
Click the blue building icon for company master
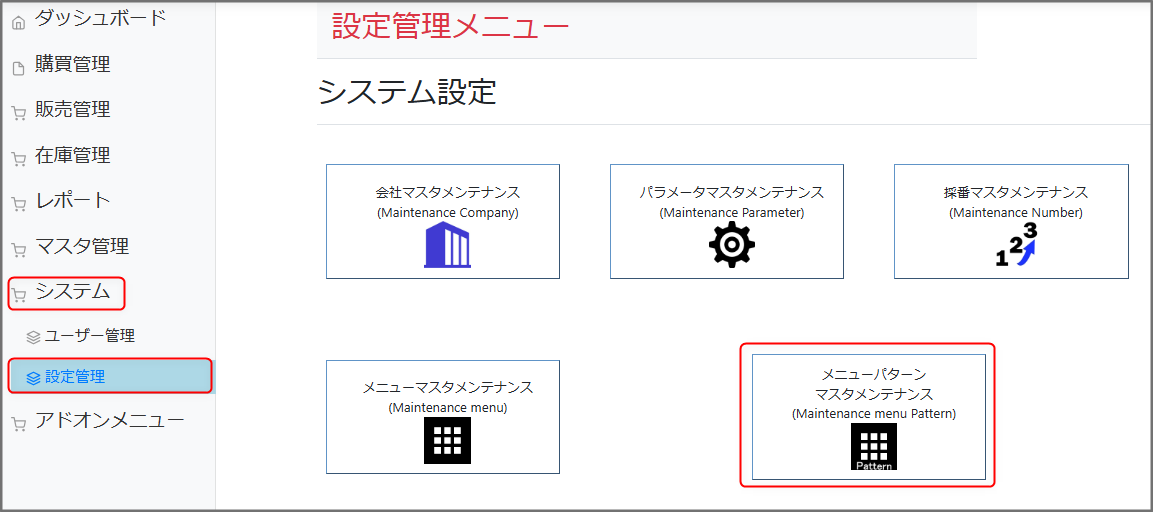click(x=447, y=245)
